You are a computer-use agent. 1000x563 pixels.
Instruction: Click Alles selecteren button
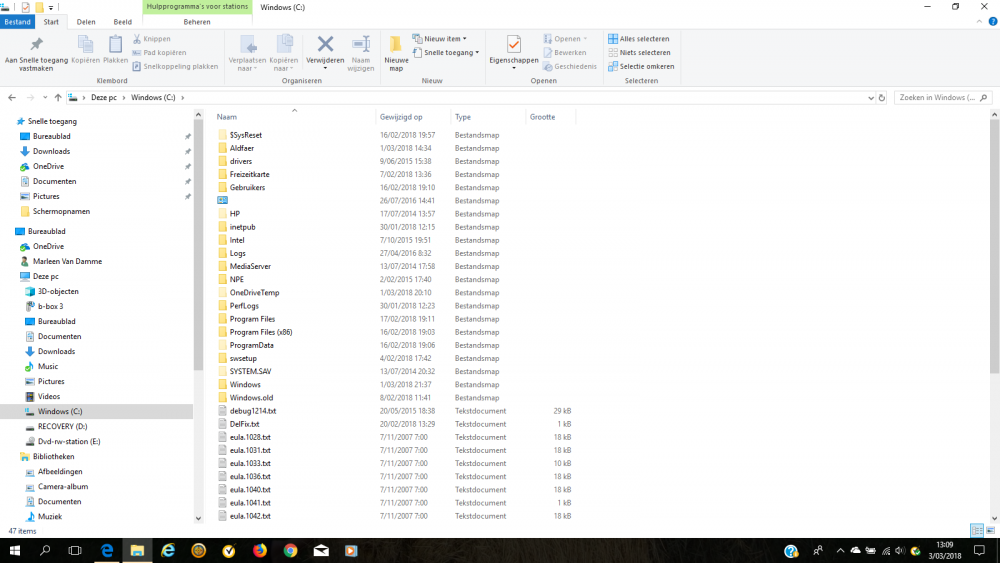(640, 39)
